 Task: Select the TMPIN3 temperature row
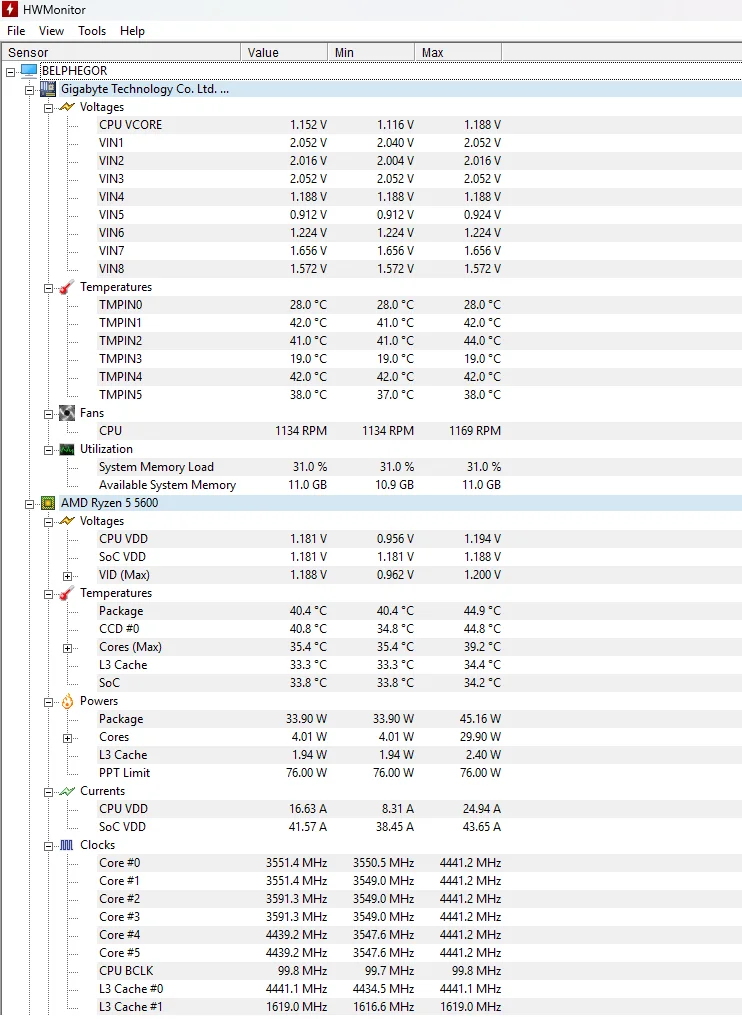299,359
